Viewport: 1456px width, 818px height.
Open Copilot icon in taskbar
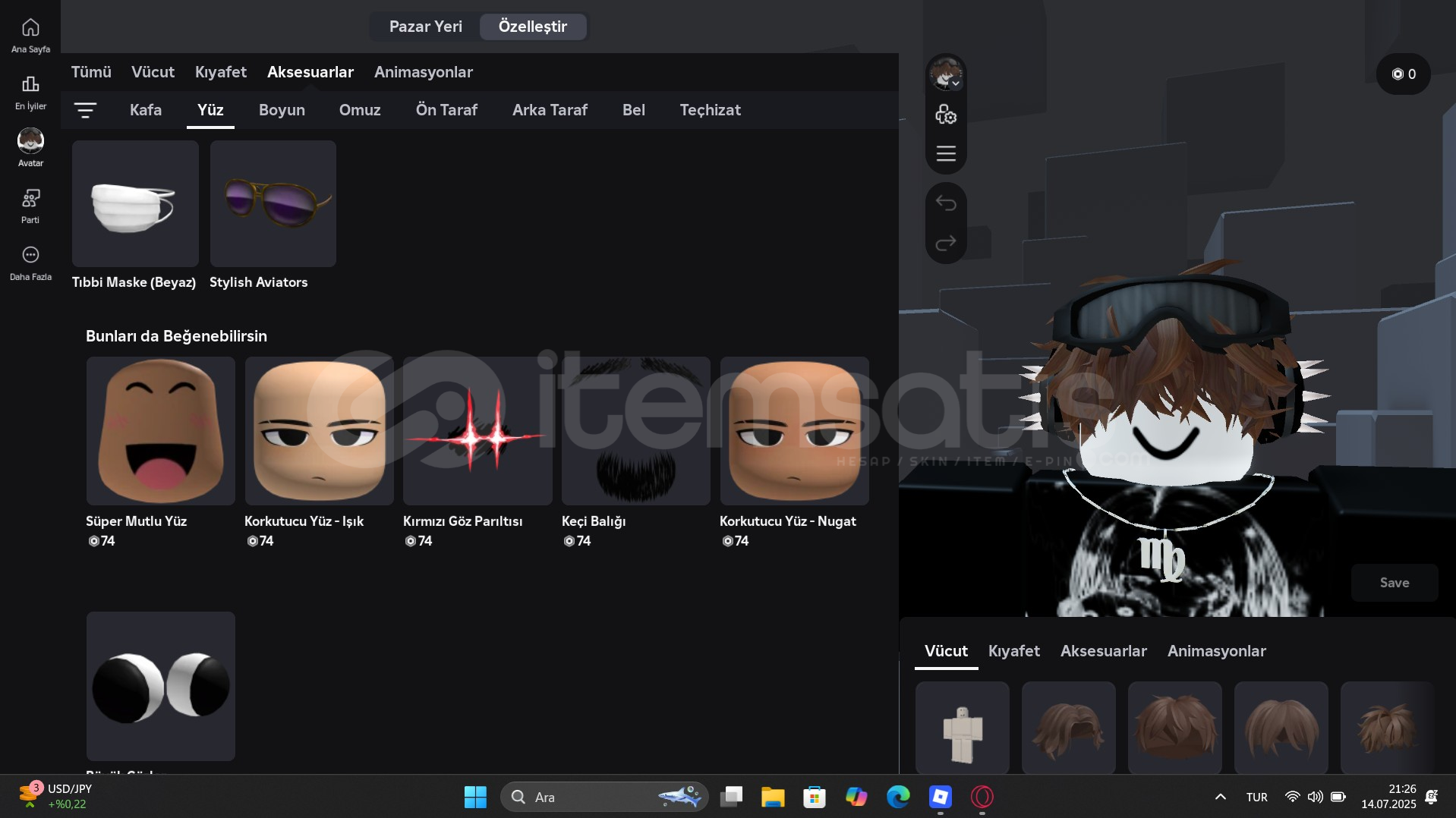(856, 797)
